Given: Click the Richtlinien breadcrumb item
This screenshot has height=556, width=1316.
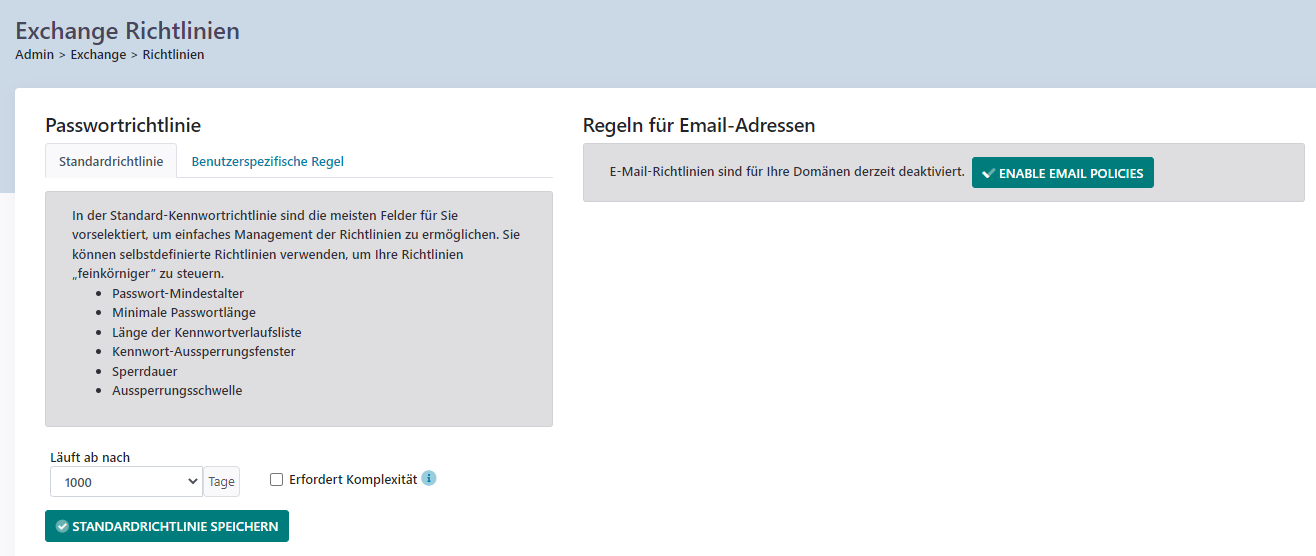Looking at the screenshot, I should coord(173,55).
